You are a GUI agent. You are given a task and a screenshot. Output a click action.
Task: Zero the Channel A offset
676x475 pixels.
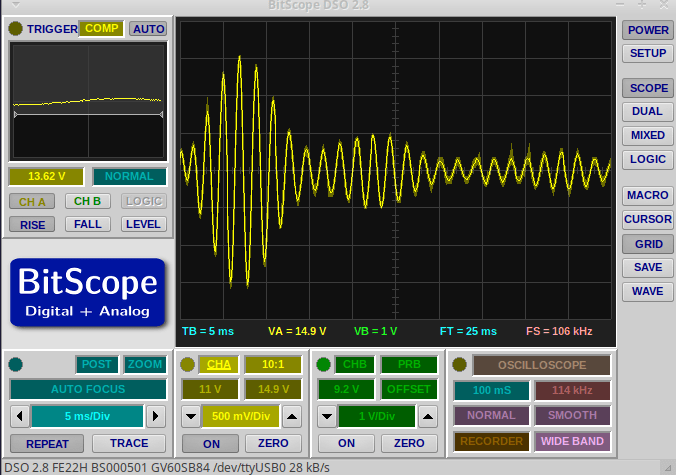(273, 444)
